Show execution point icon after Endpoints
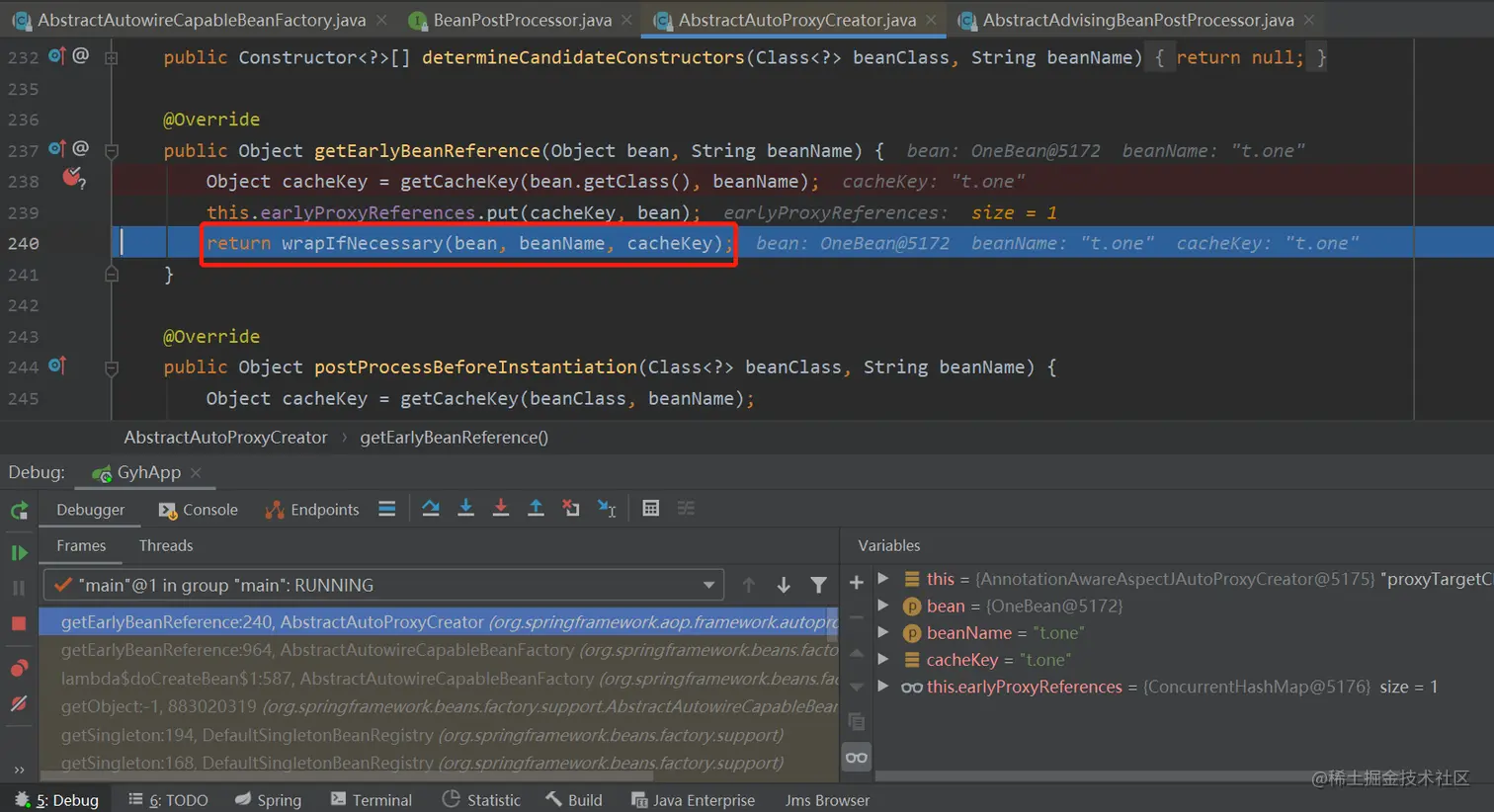 pyautogui.click(x=387, y=509)
